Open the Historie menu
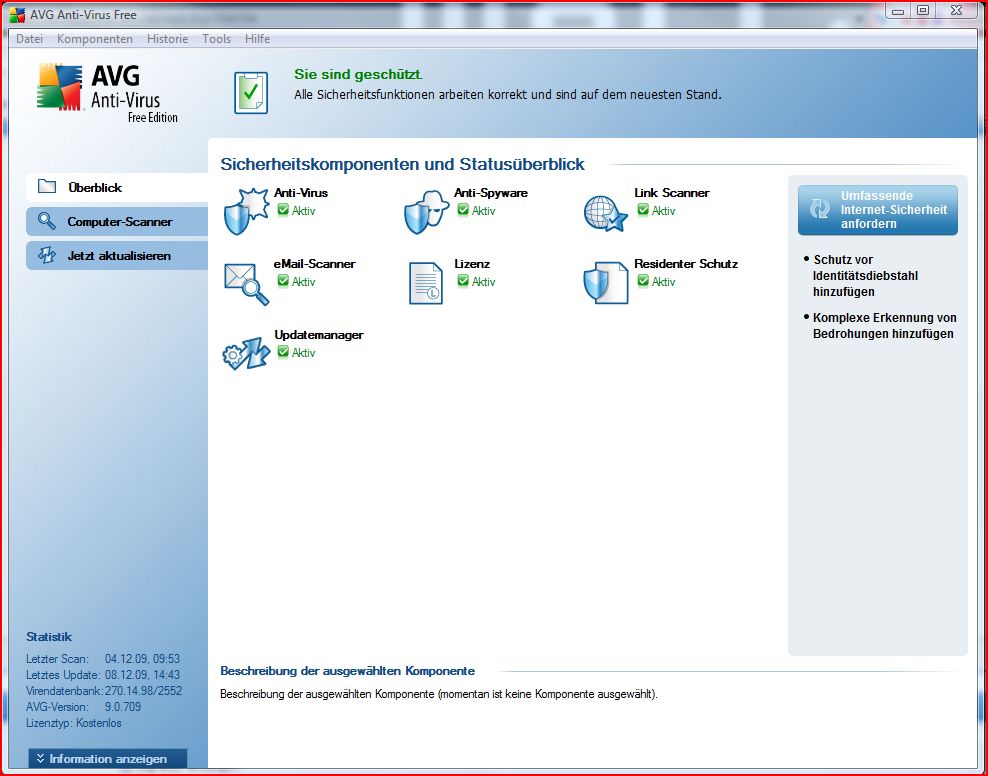 pos(168,39)
